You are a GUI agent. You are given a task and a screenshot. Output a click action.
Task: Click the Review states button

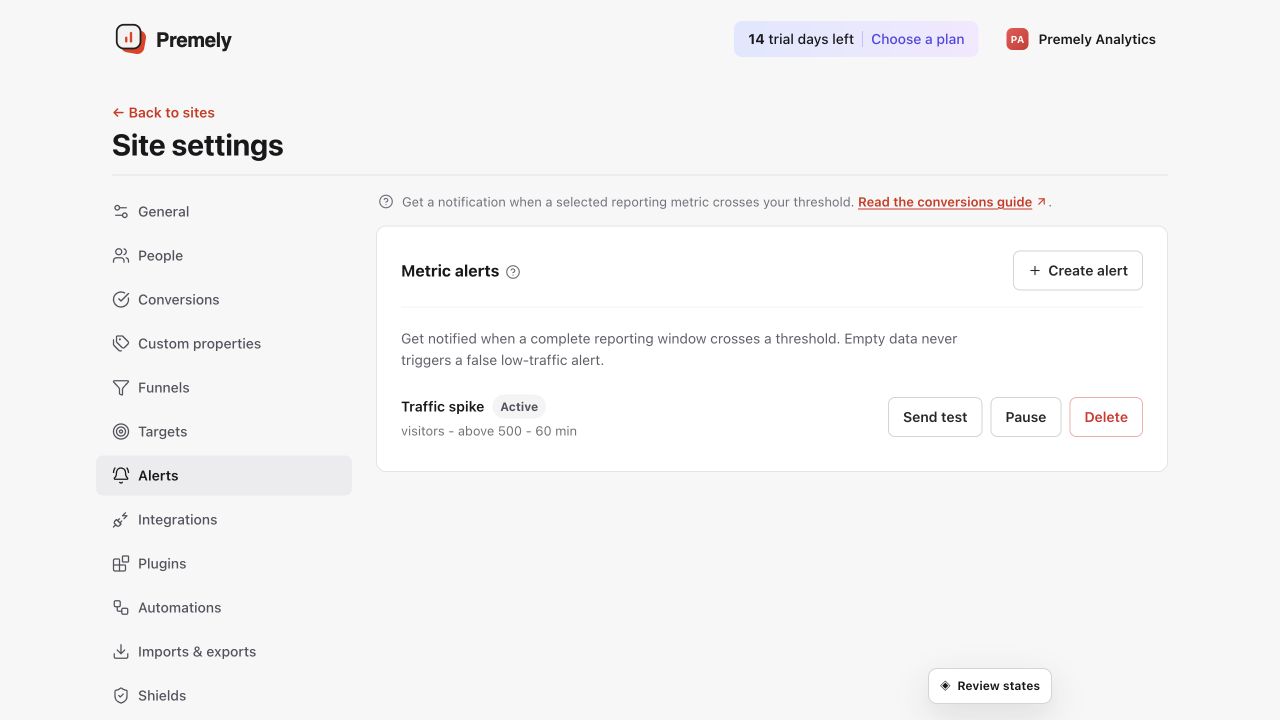point(990,686)
